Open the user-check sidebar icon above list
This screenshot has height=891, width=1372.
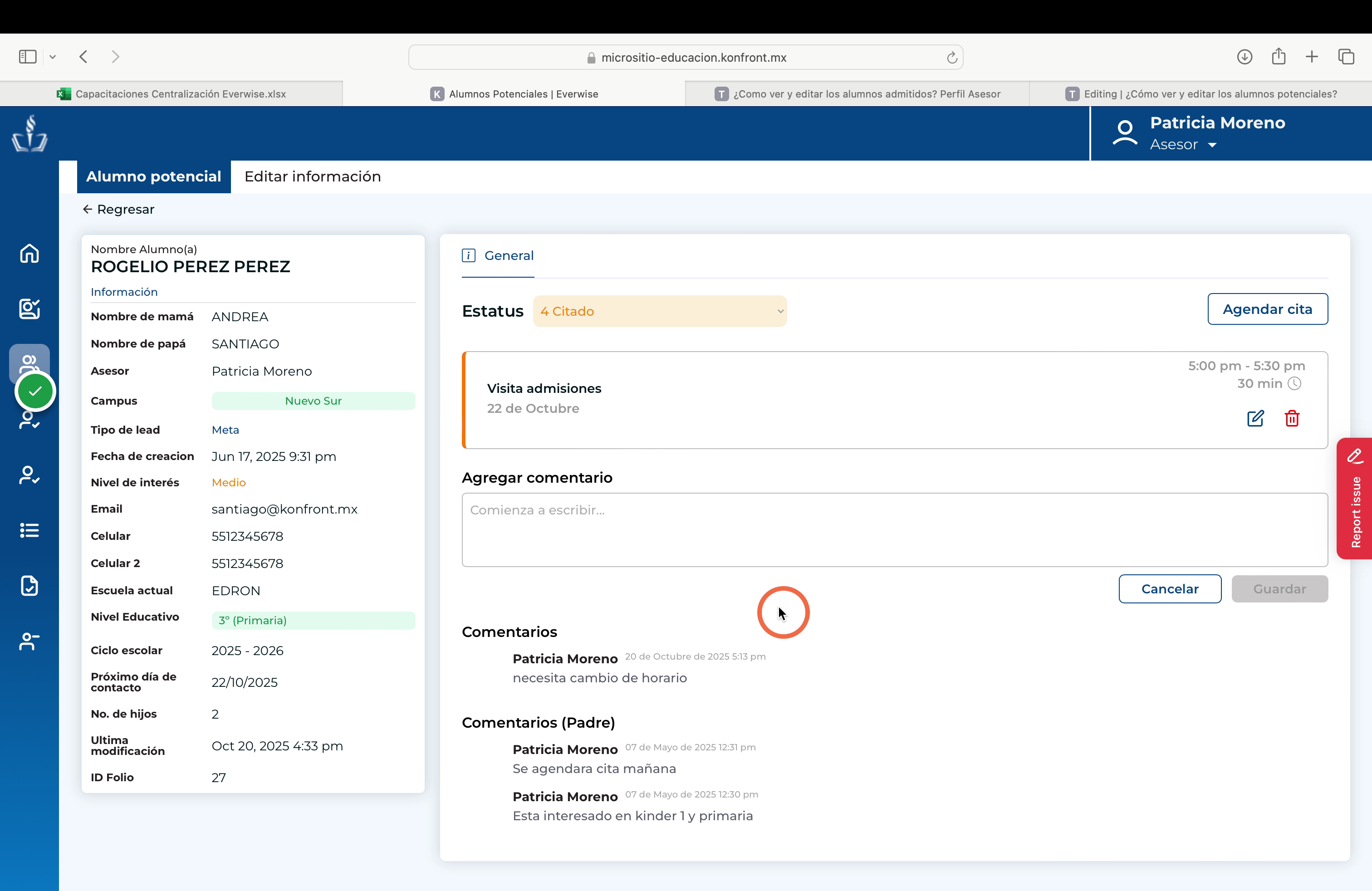coord(29,475)
